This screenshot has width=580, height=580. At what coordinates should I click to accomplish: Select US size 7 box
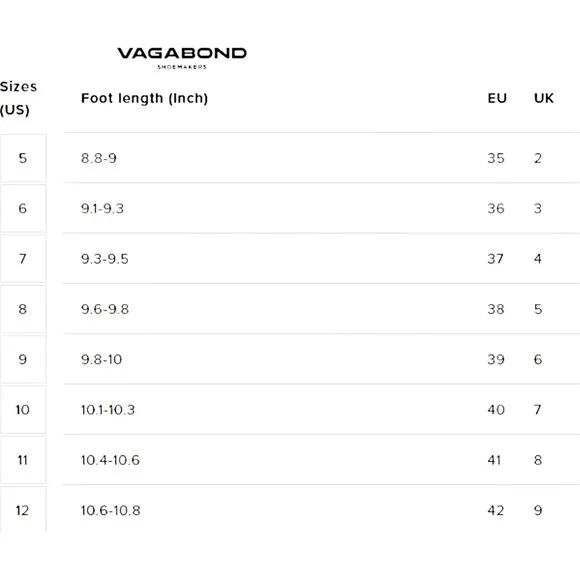23,259
